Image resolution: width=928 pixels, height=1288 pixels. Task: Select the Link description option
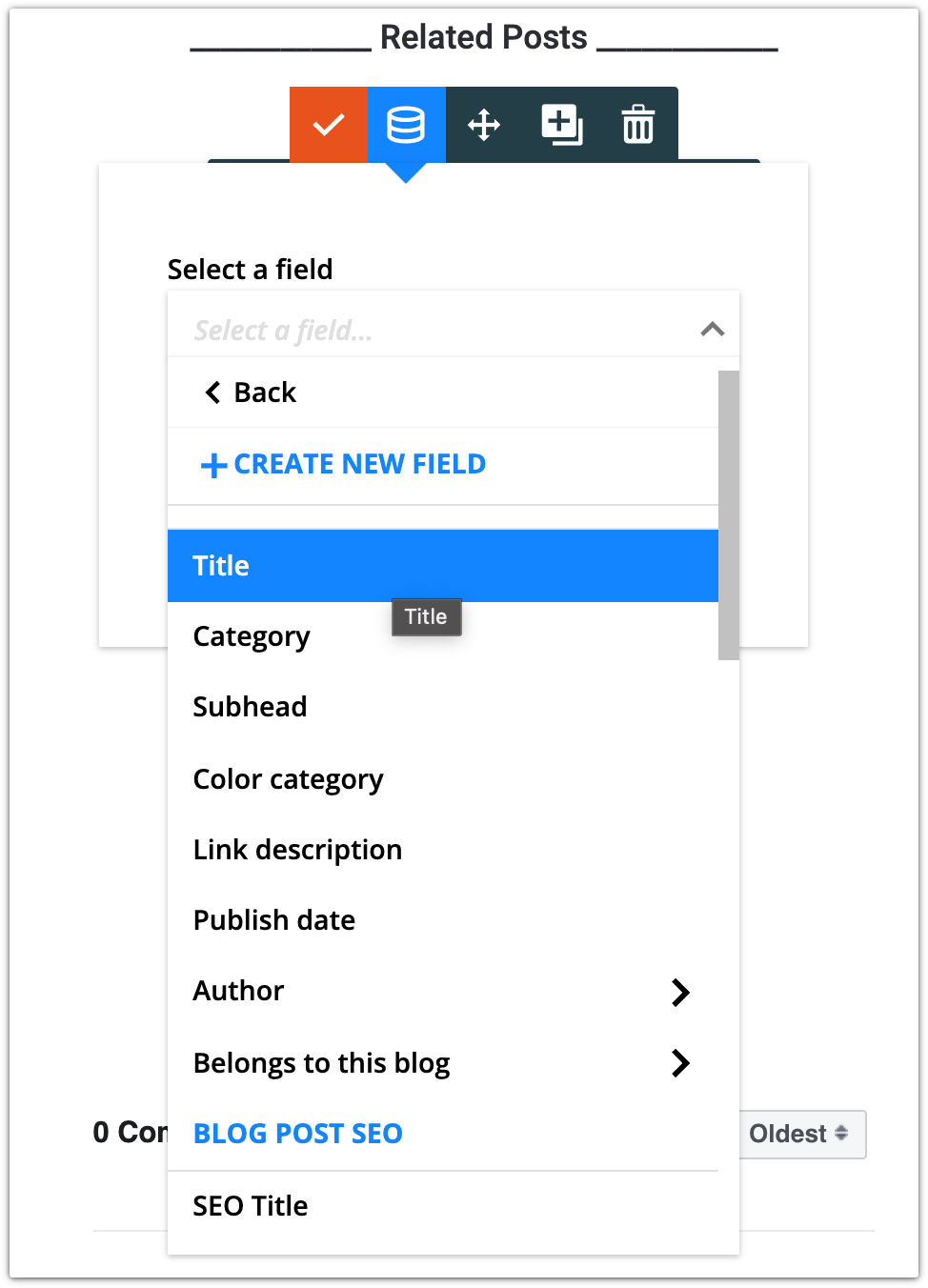[x=443, y=850]
